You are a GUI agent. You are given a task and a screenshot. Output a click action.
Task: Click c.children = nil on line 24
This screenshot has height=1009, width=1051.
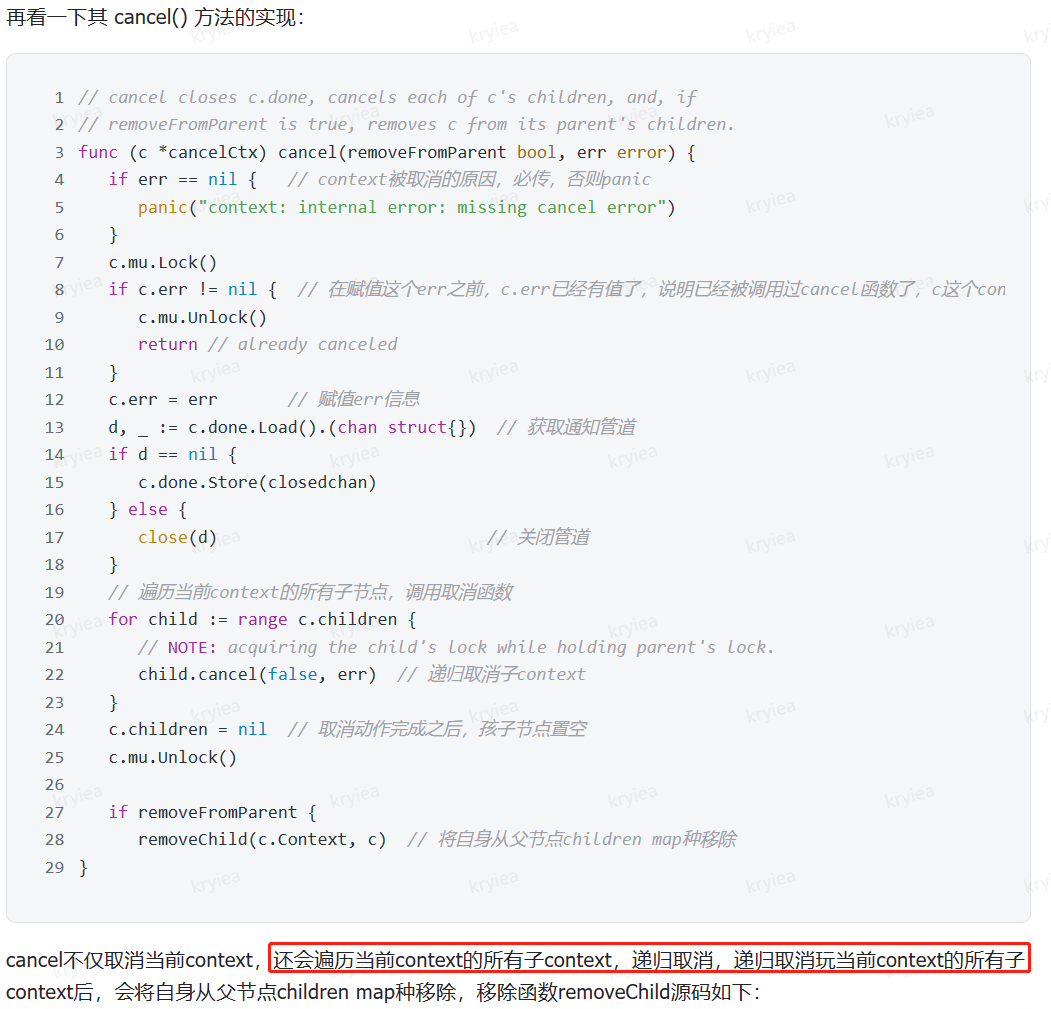[188, 729]
